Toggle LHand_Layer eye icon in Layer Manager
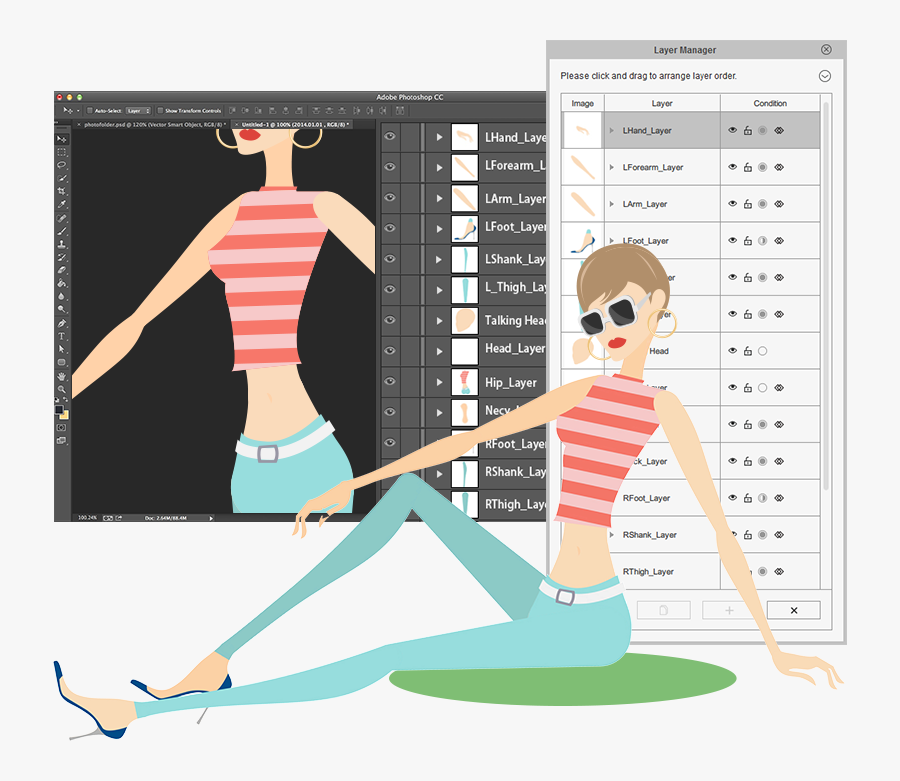The image size is (900, 781). pos(732,130)
